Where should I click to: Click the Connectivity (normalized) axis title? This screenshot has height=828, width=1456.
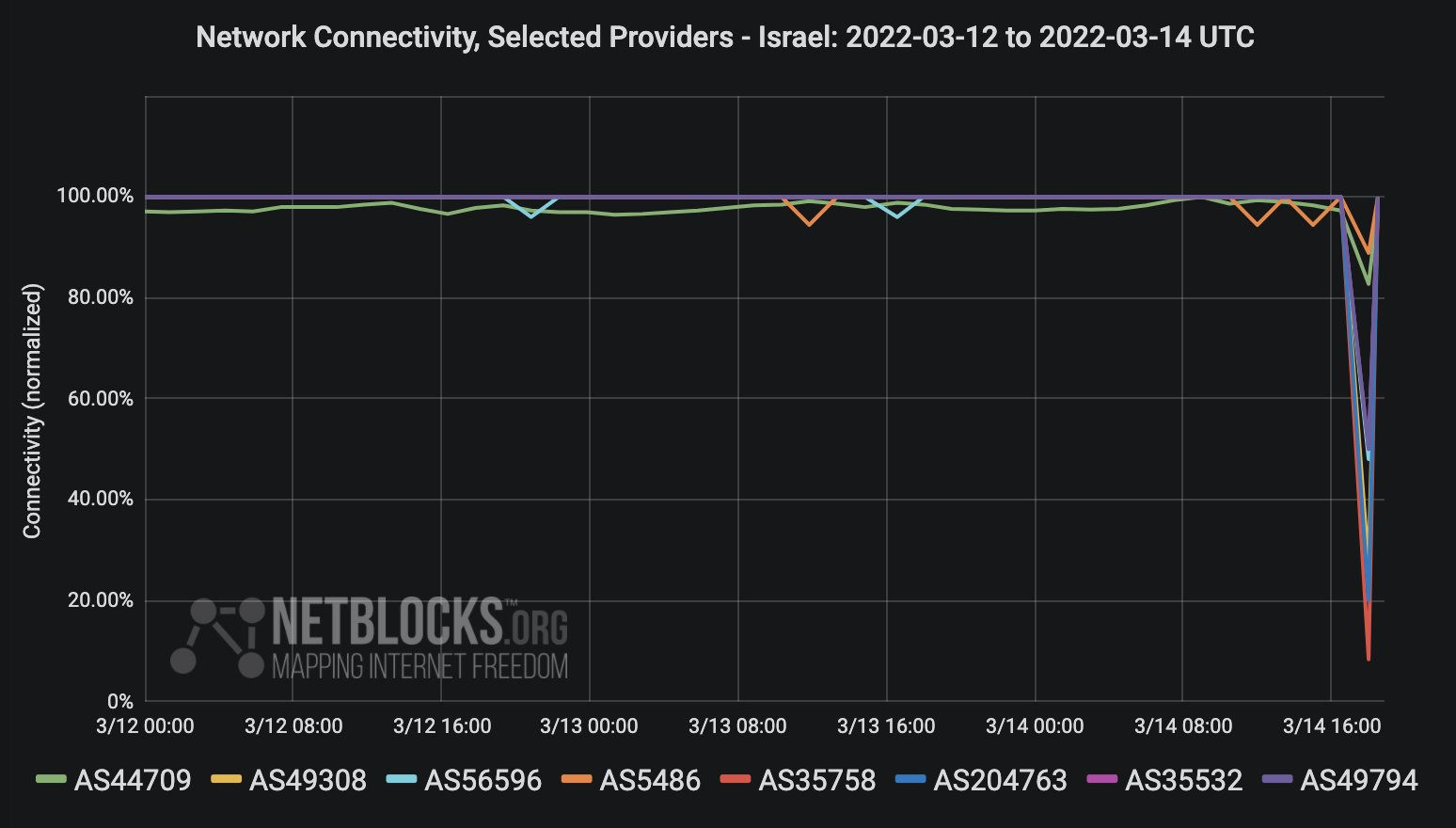(33, 411)
